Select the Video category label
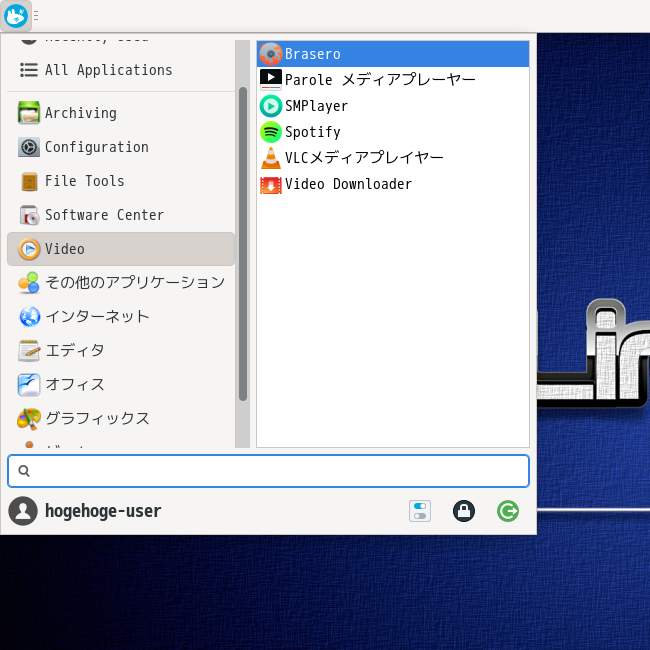Image resolution: width=650 pixels, height=650 pixels. 65,249
